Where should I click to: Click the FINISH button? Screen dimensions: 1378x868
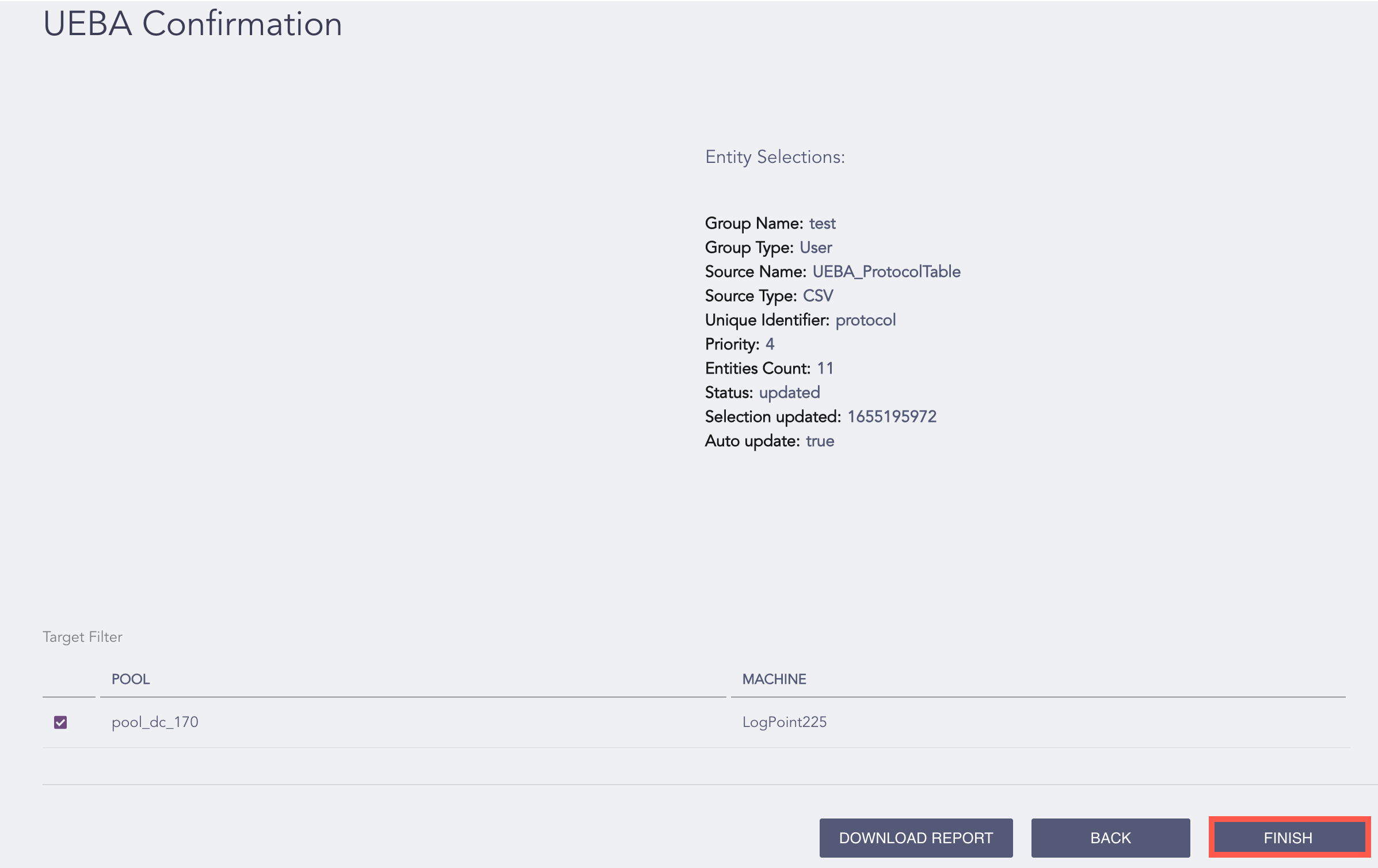1288,837
